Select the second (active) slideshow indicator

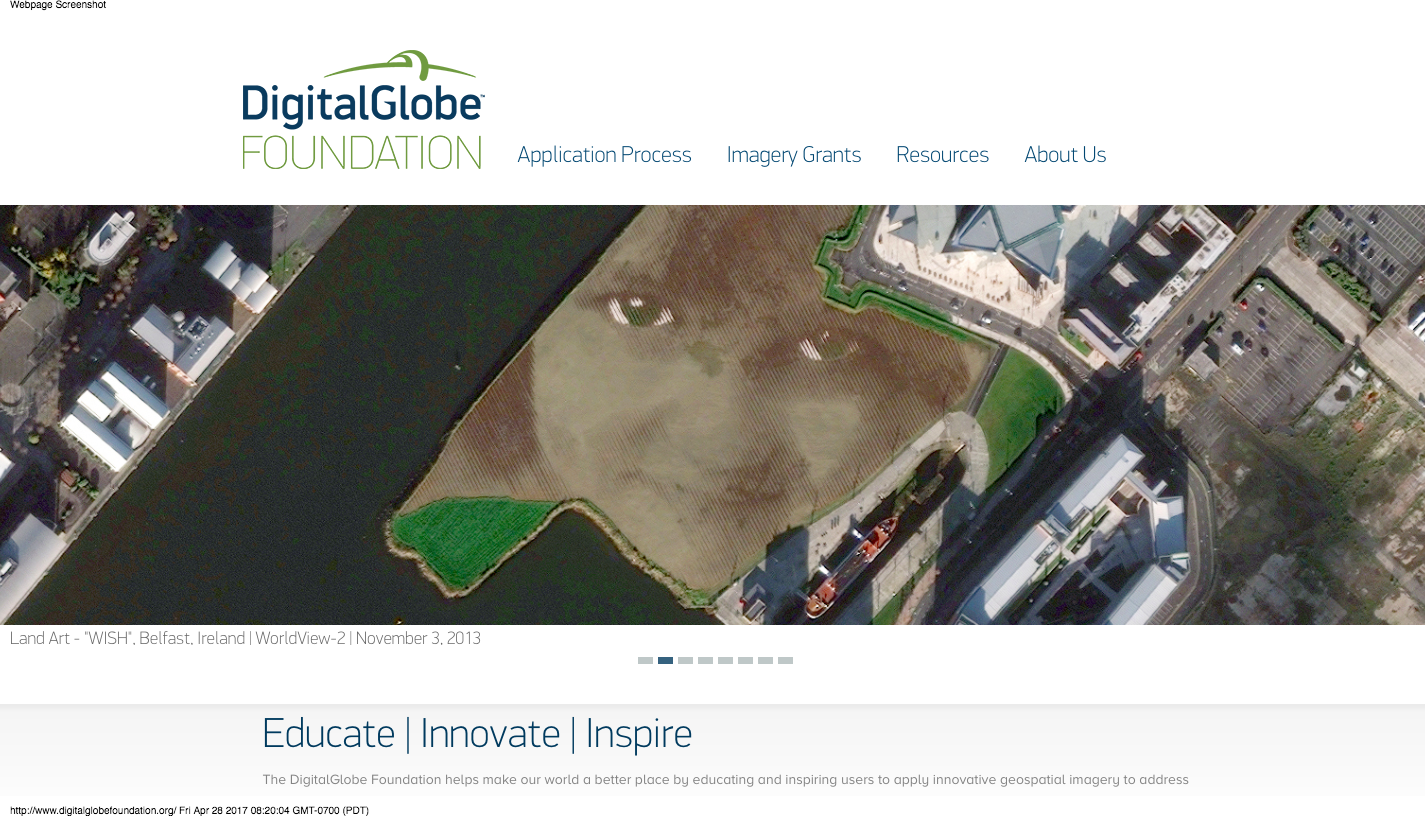click(x=666, y=660)
